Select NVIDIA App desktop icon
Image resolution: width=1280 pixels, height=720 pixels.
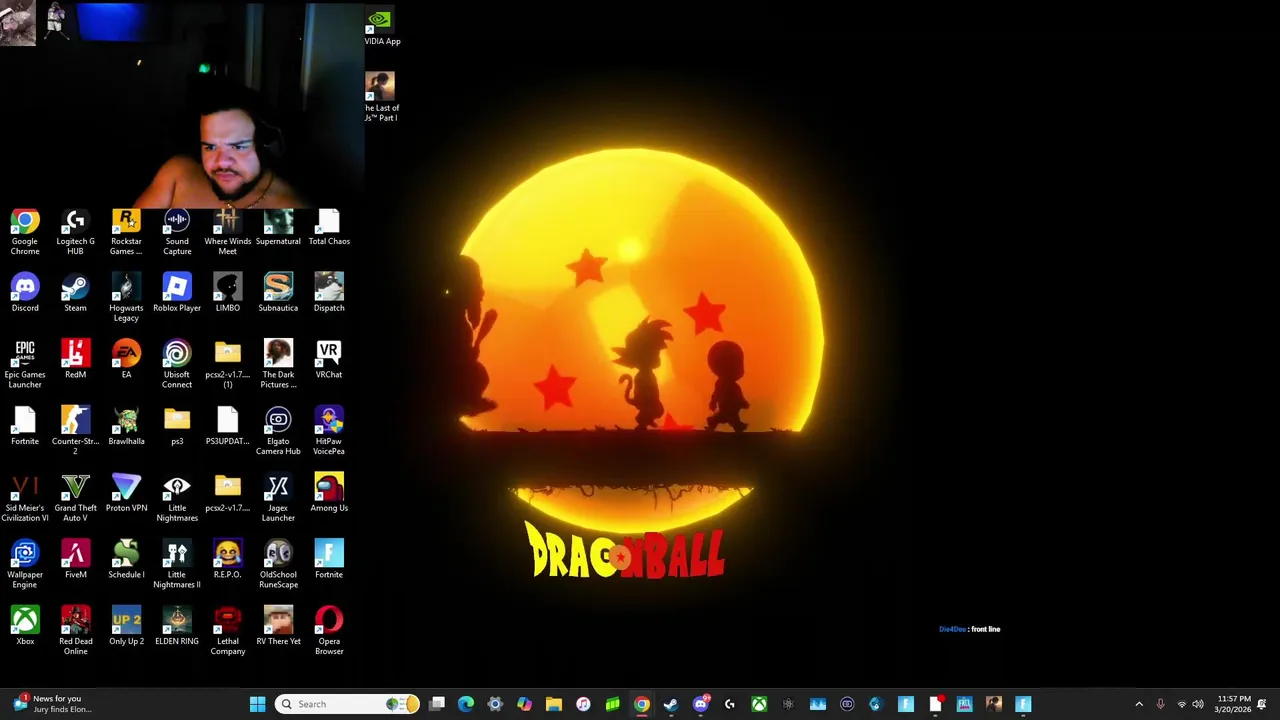point(382,28)
